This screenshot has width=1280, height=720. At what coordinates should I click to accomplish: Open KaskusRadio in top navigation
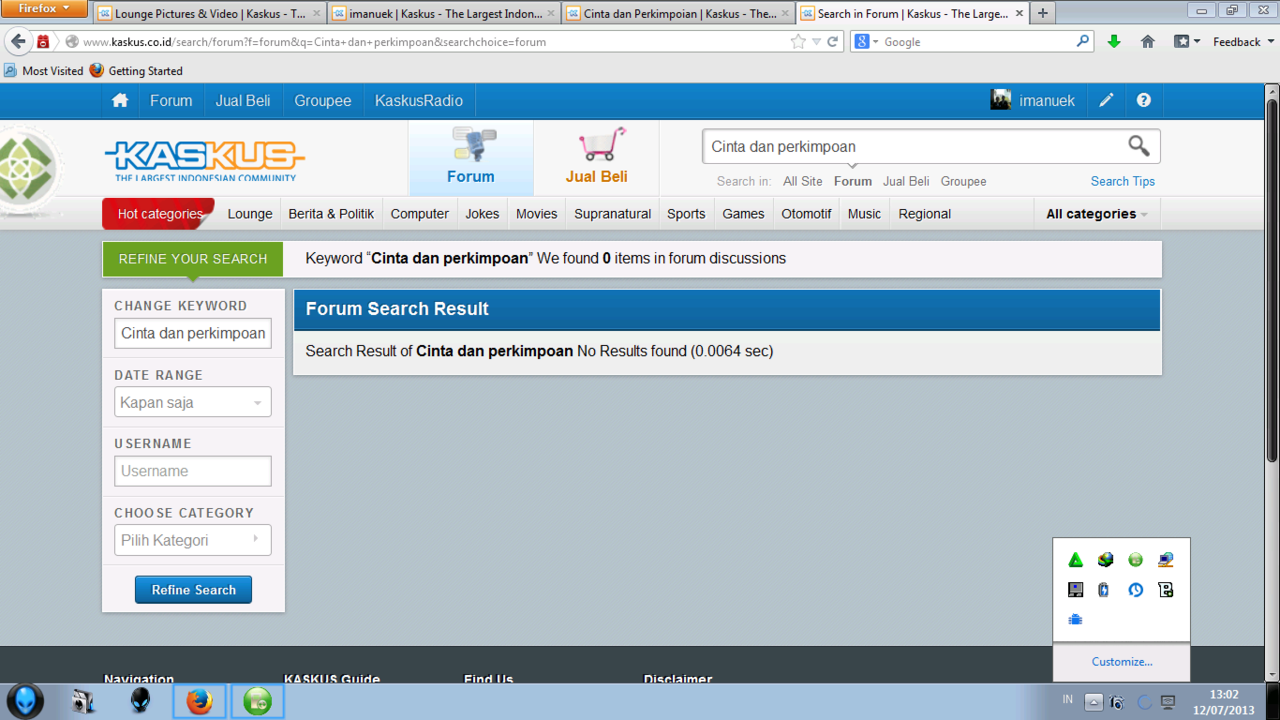419,101
